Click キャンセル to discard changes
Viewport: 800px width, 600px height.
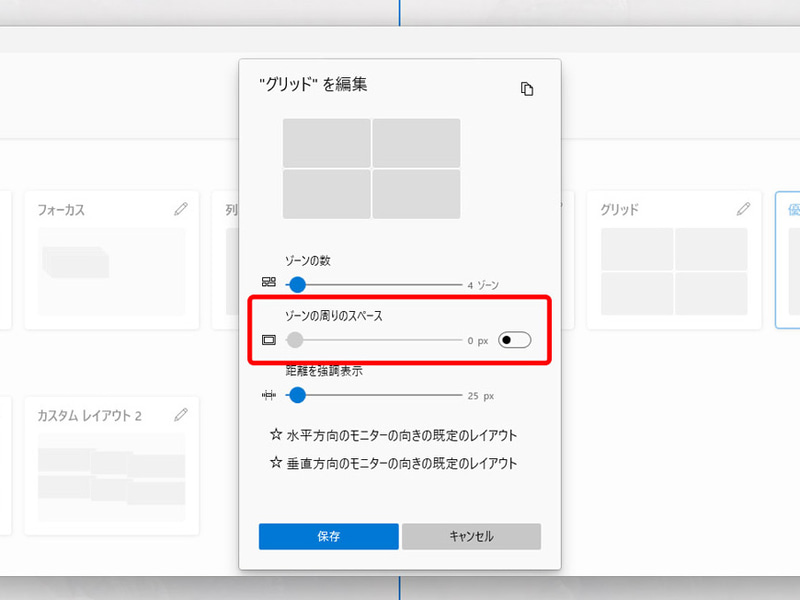tap(472, 536)
